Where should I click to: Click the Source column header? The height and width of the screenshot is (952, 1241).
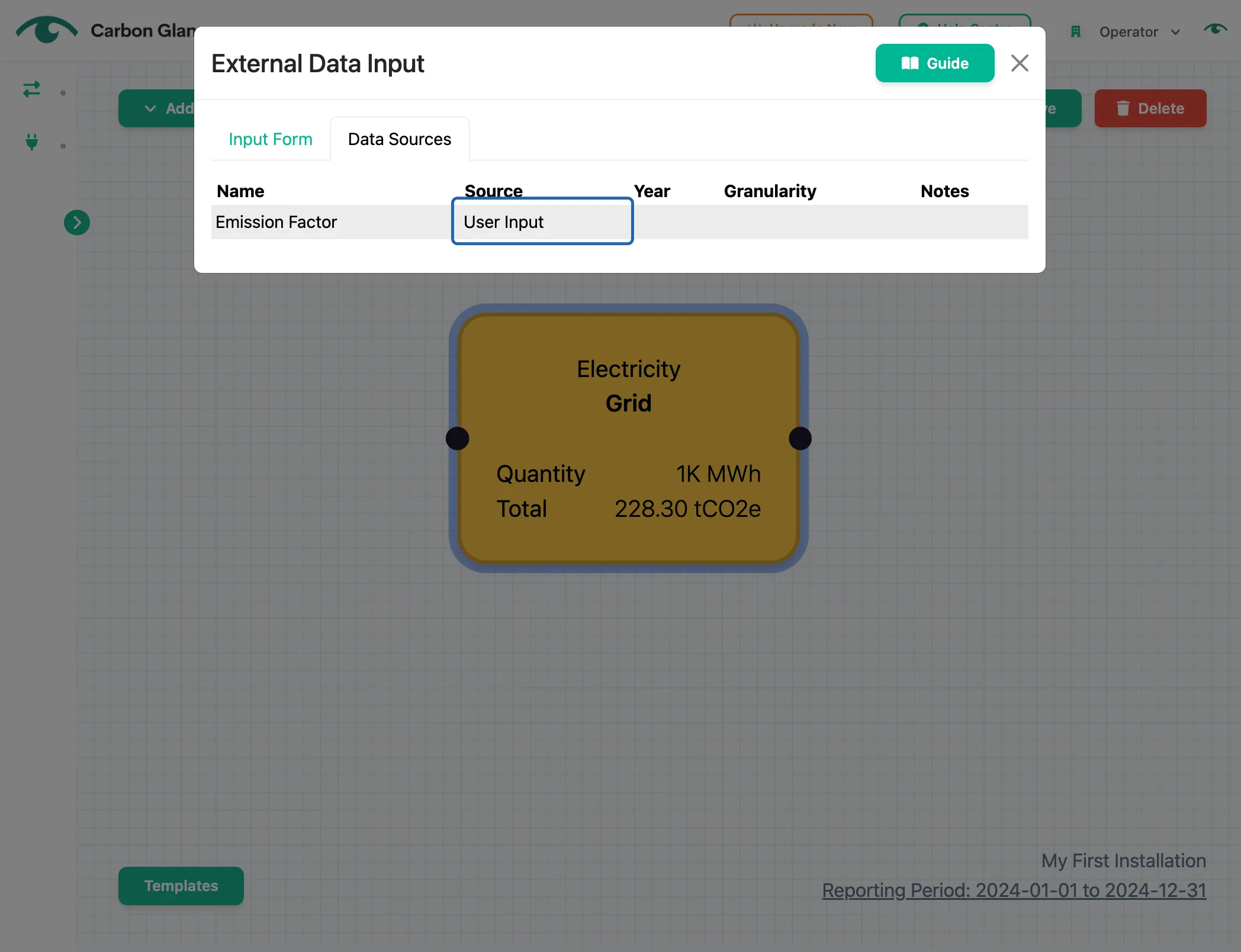493,191
